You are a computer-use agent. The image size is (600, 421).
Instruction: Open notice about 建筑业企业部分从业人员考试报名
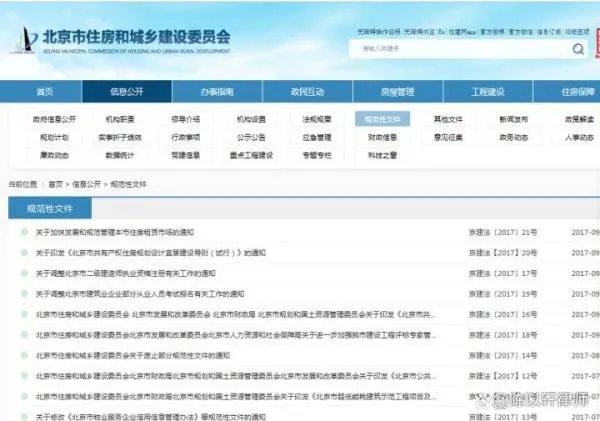click(140, 294)
